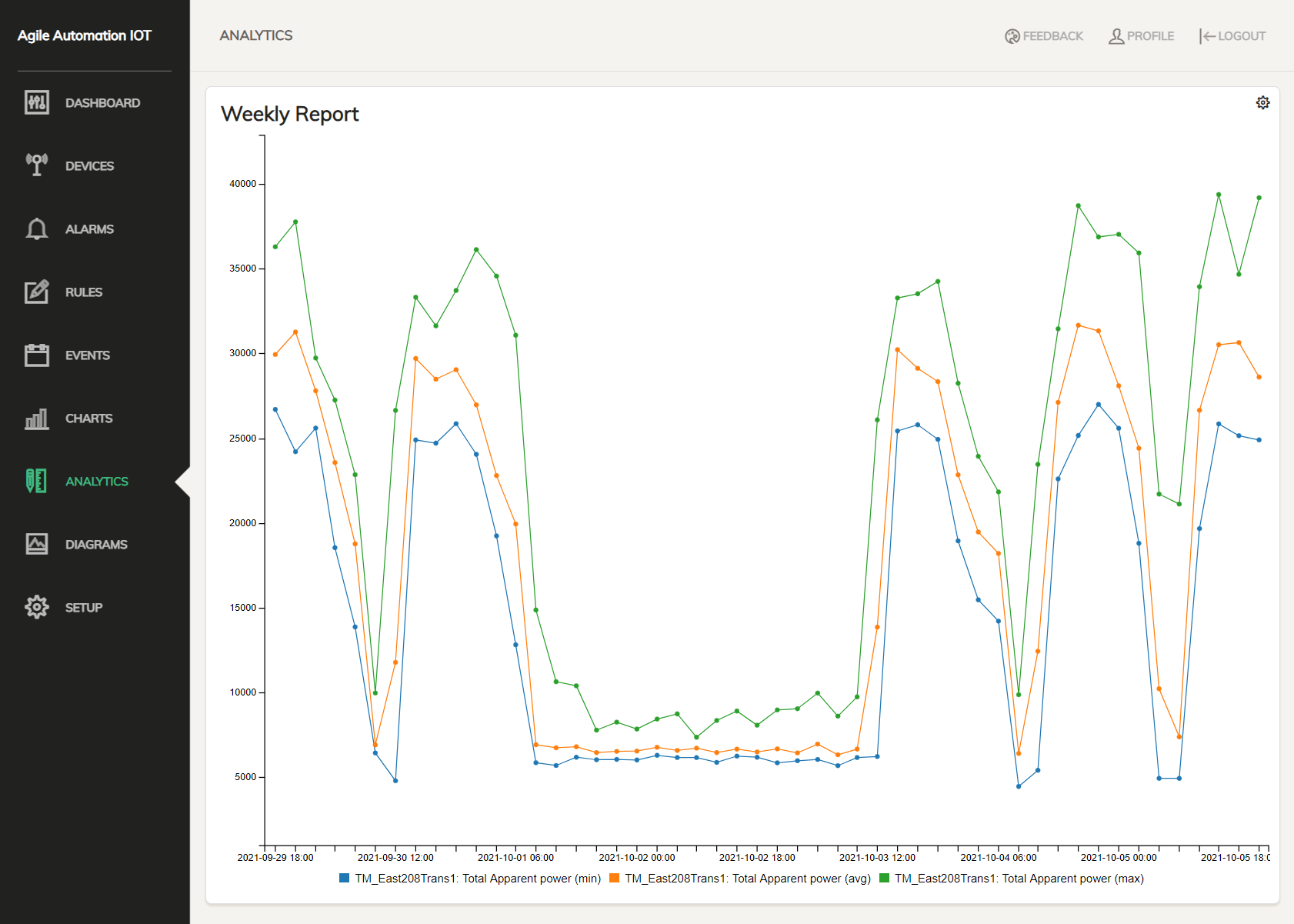Viewport: 1294px width, 924px height.
Task: Hide the Total Apparent power (min) series
Action: point(469,878)
